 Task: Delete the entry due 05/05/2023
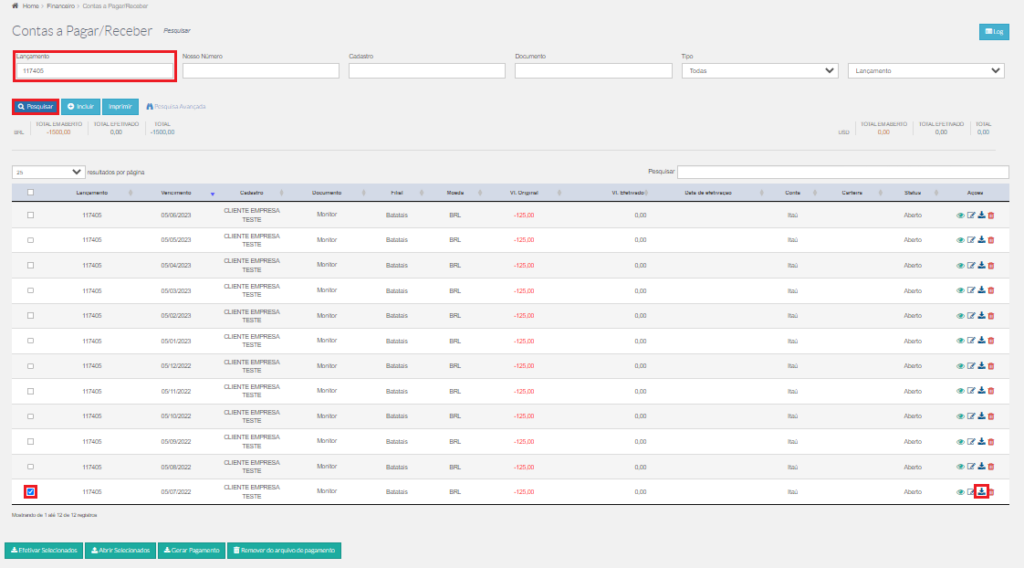click(991, 240)
